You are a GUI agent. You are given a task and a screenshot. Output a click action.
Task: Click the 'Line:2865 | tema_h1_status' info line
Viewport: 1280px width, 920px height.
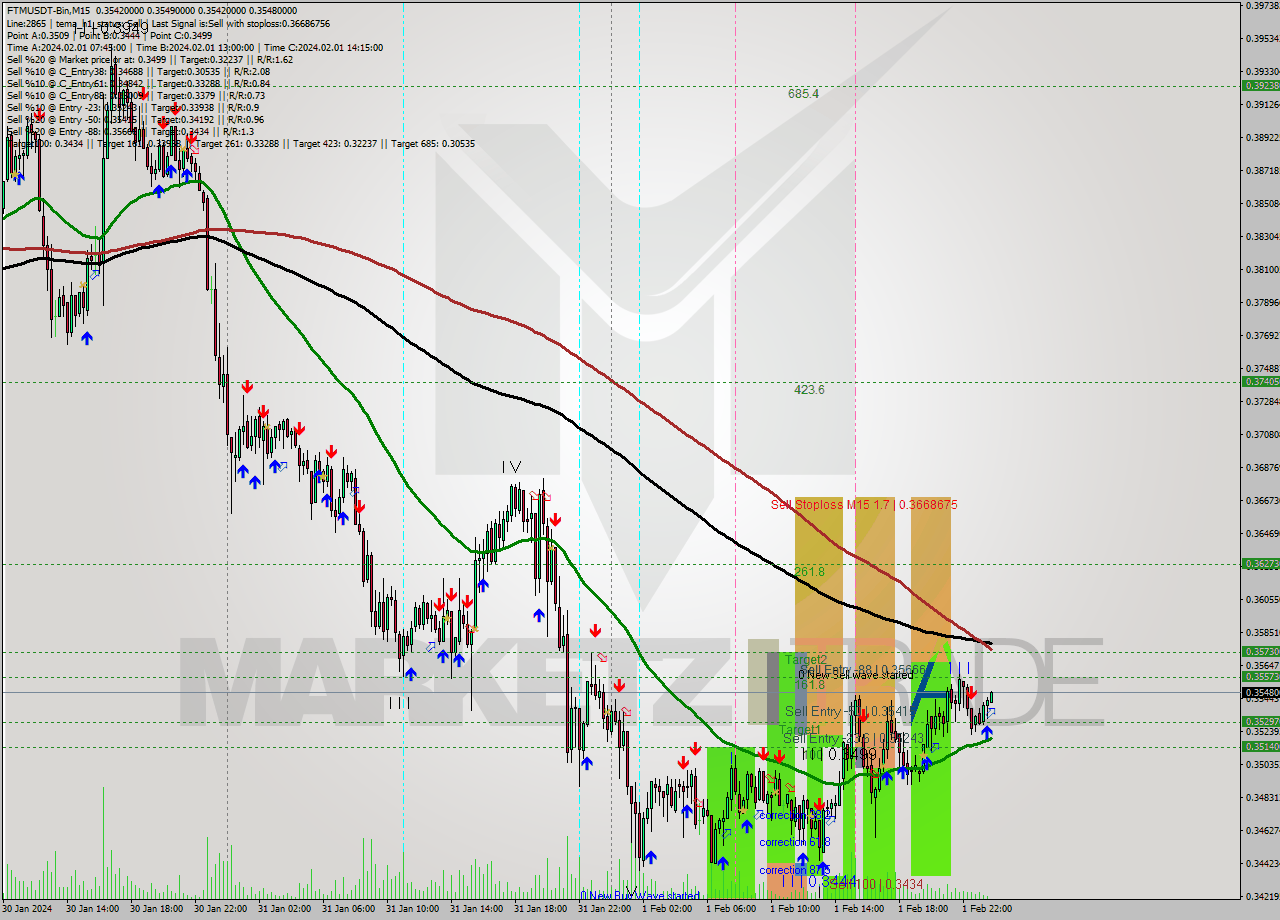(x=168, y=23)
